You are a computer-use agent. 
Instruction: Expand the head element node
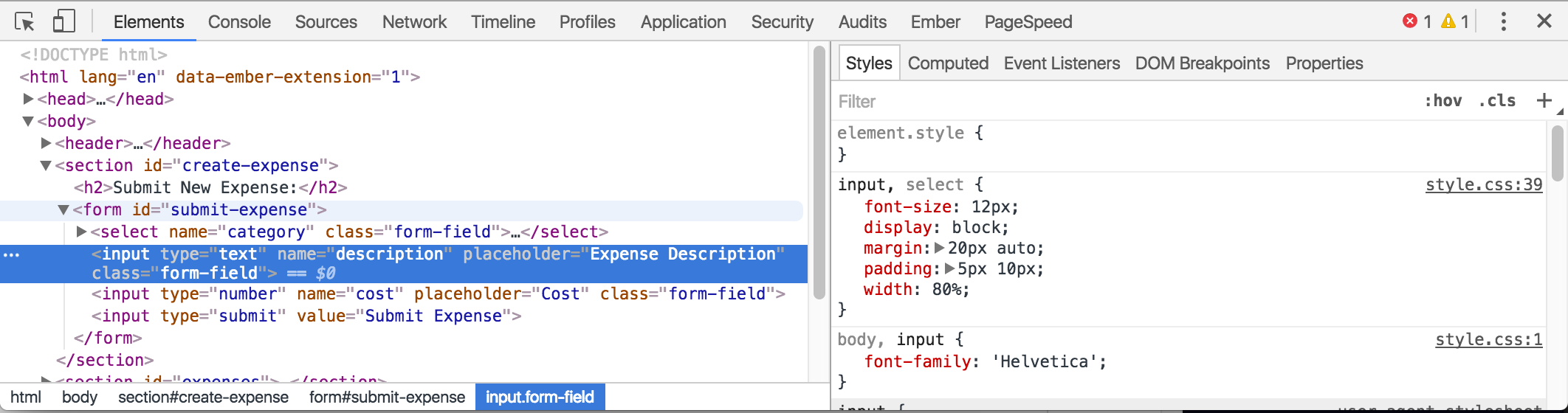pyautogui.click(x=28, y=99)
